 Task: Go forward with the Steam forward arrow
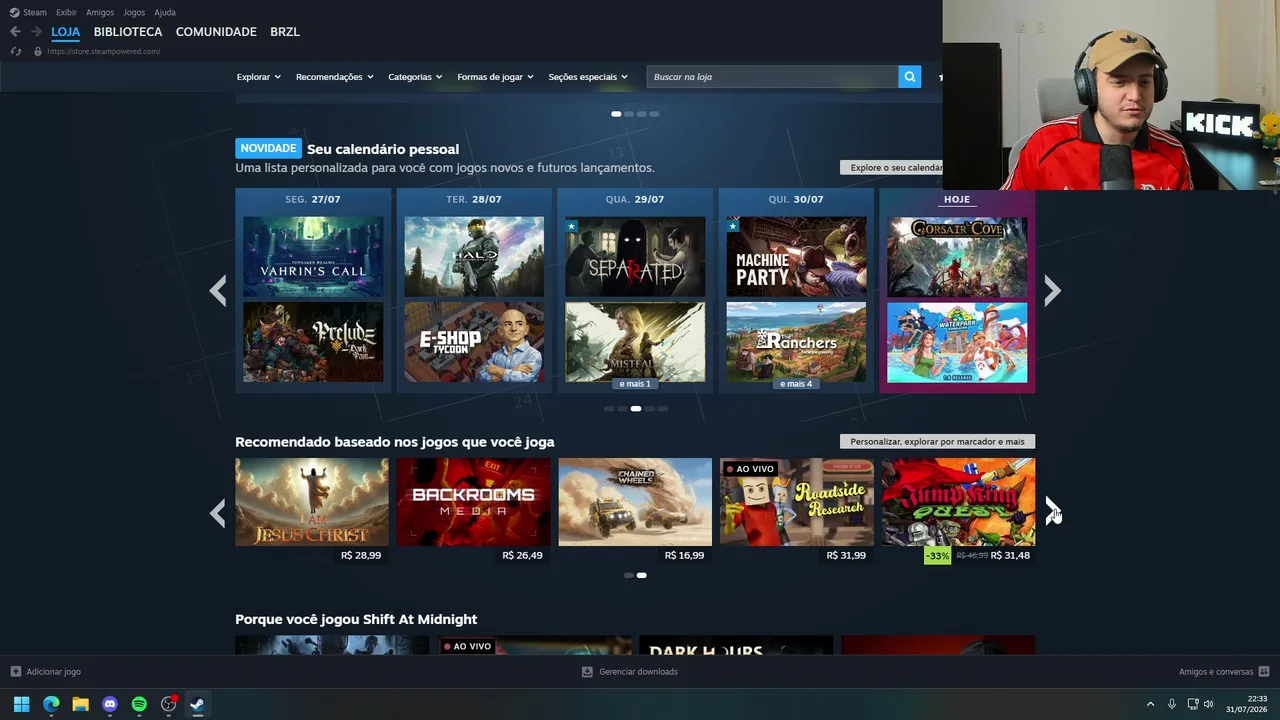pyautogui.click(x=36, y=32)
